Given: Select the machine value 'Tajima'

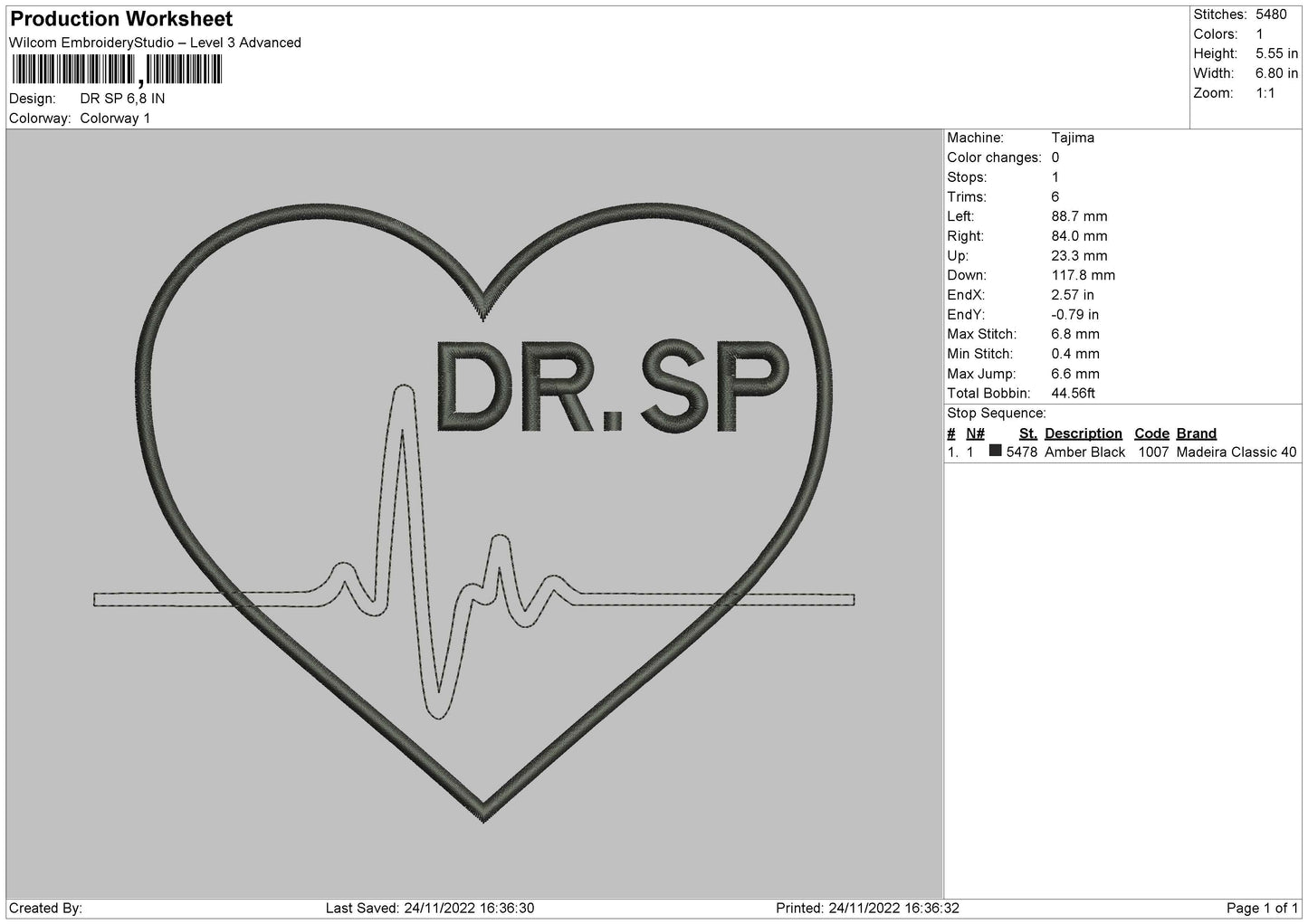Looking at the screenshot, I should 1073,138.
